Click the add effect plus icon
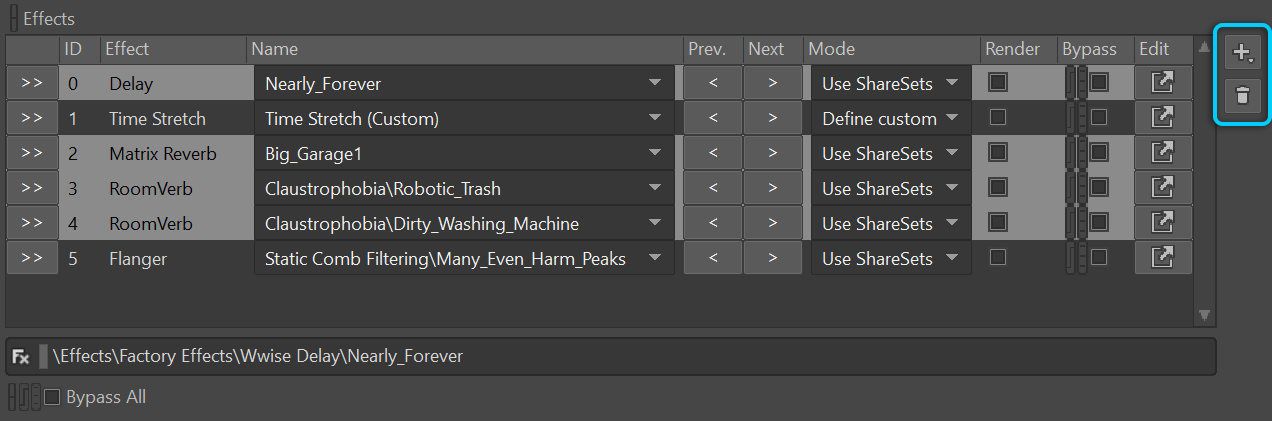The height and width of the screenshot is (421, 1272). [1243, 52]
